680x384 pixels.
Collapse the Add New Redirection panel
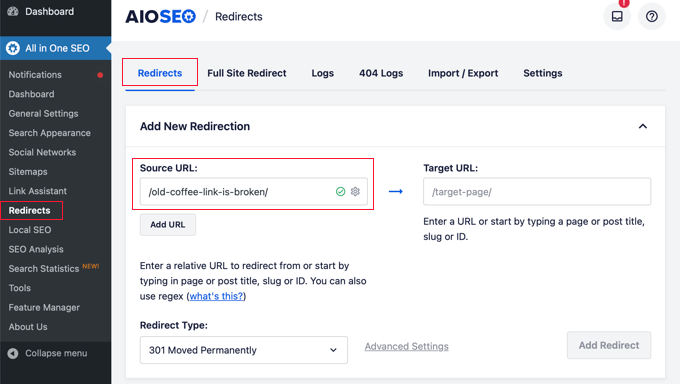click(643, 126)
